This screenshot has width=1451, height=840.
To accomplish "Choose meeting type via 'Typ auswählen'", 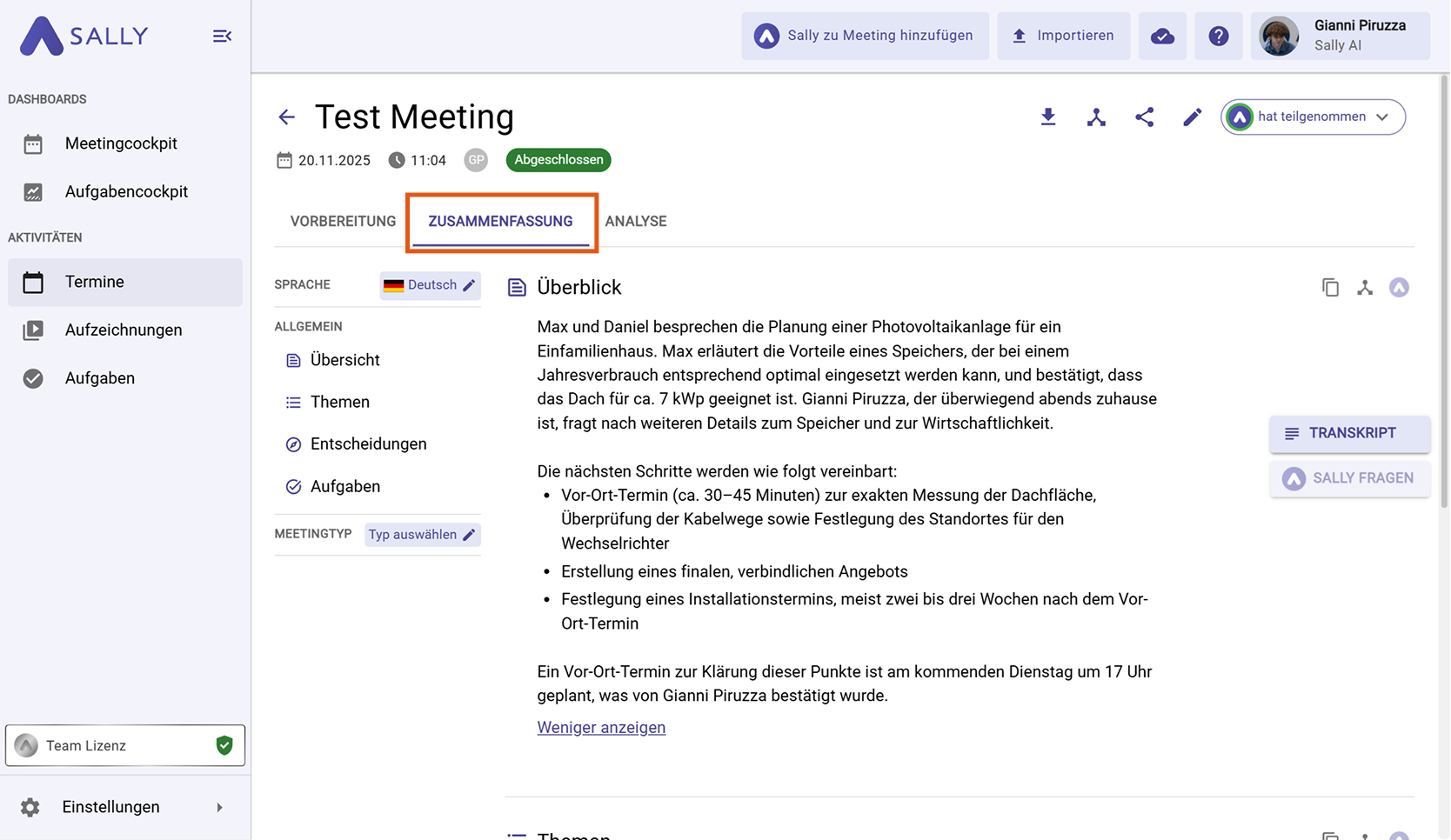I will coord(422,534).
